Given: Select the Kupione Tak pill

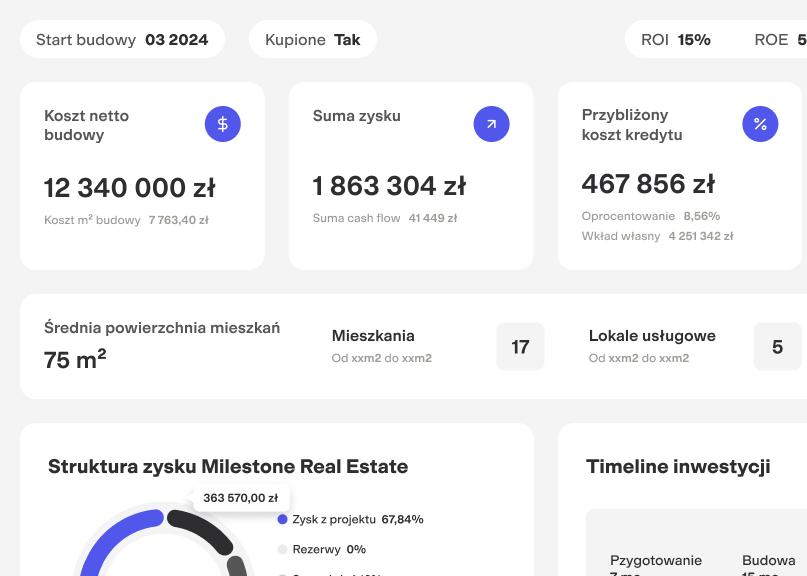Looking at the screenshot, I should point(313,39).
